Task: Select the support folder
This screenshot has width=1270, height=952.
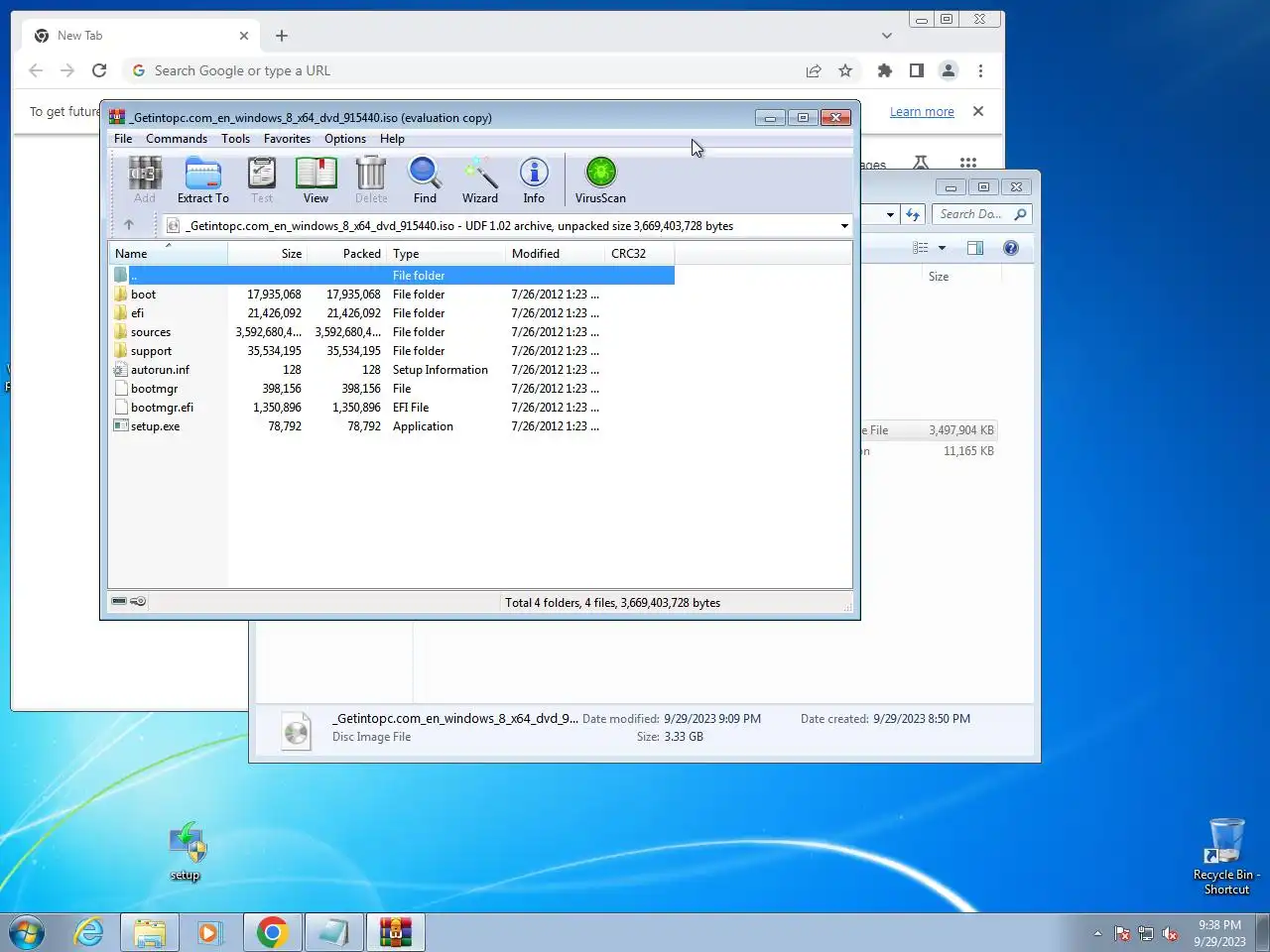Action: pos(392,351)
